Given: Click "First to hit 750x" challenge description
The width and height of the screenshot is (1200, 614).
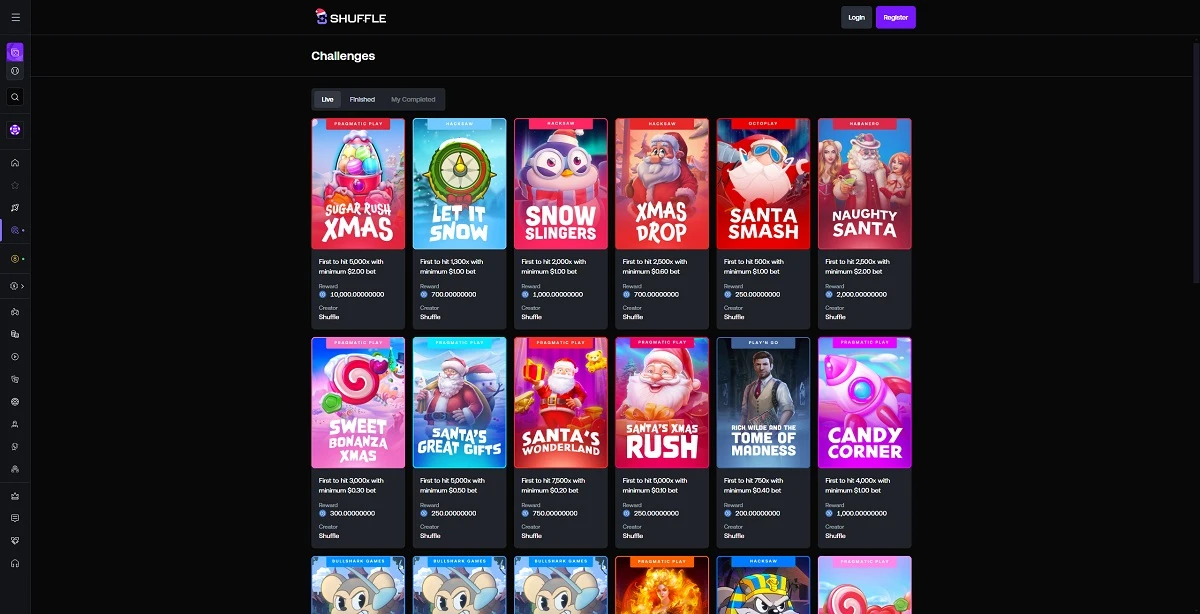Looking at the screenshot, I should (756, 485).
